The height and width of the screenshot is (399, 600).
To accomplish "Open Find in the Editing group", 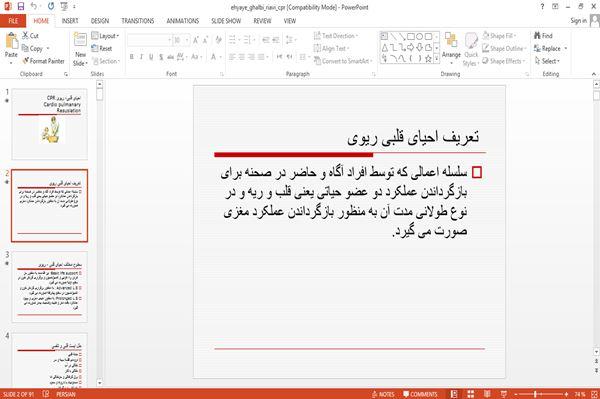I will pyautogui.click(x=543, y=36).
